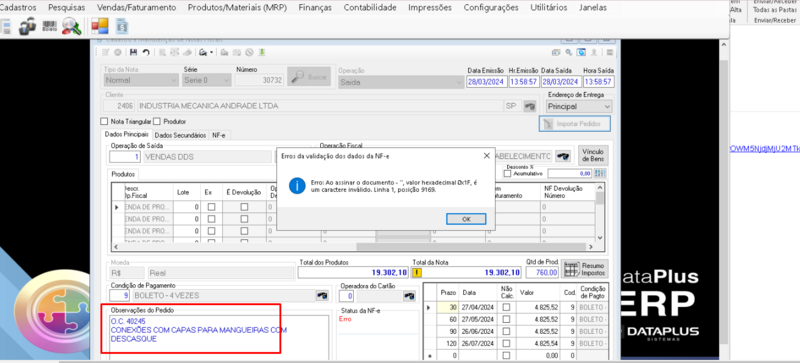Click OK in the NF-e validation error dialog
The height and width of the screenshot is (363, 800).
tap(466, 219)
